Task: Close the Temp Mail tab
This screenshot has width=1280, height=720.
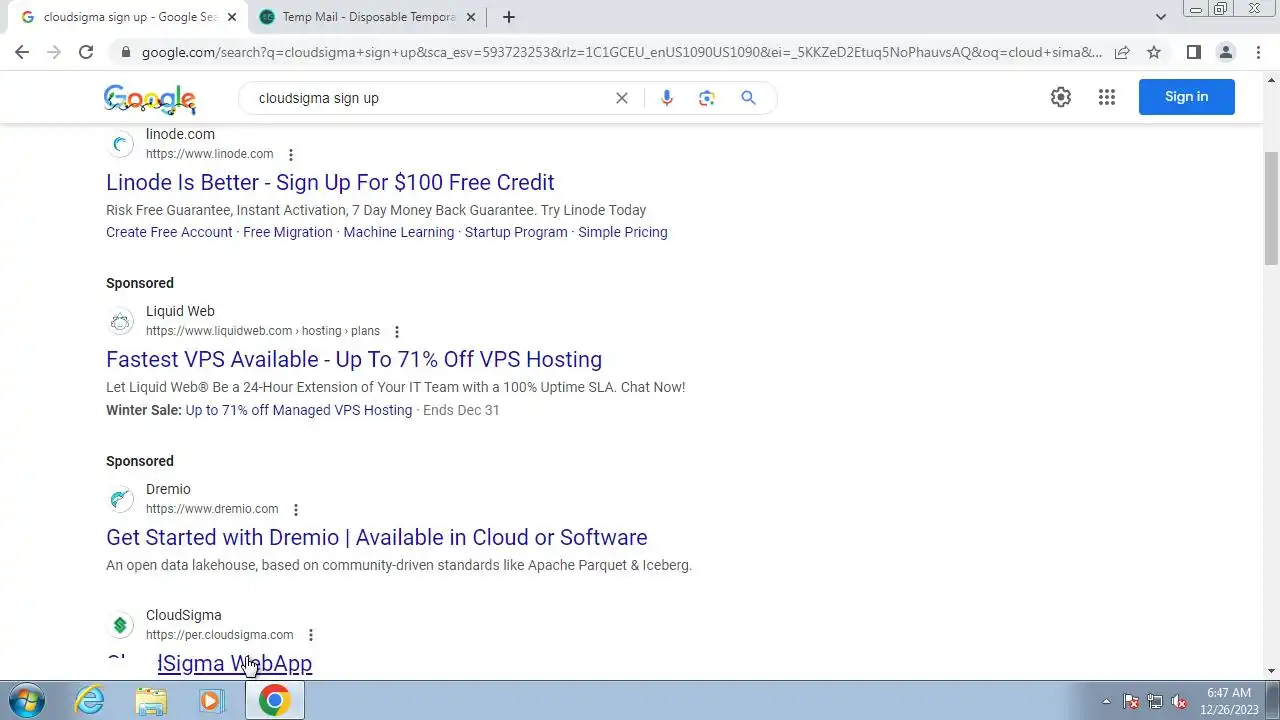Action: pos(471,17)
